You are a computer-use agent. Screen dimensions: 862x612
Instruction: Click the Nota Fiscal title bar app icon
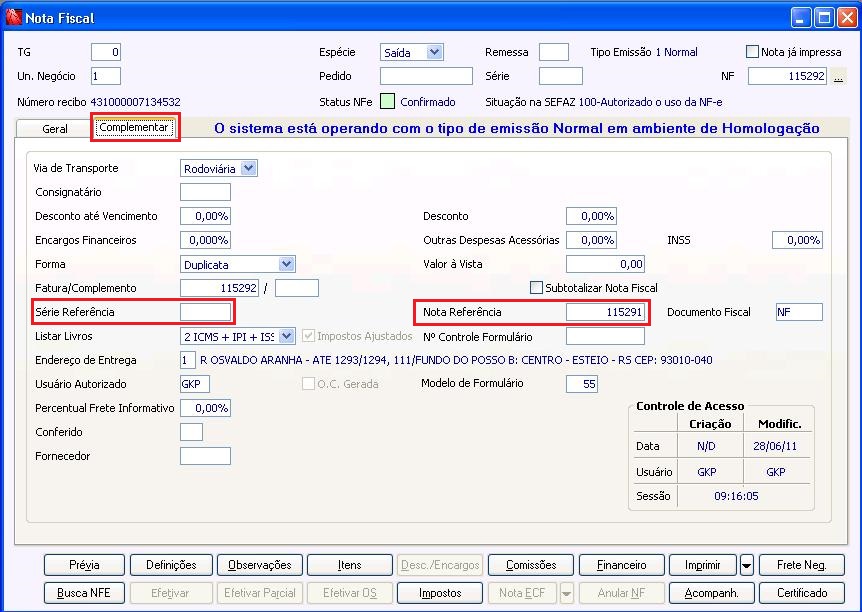[x=13, y=17]
